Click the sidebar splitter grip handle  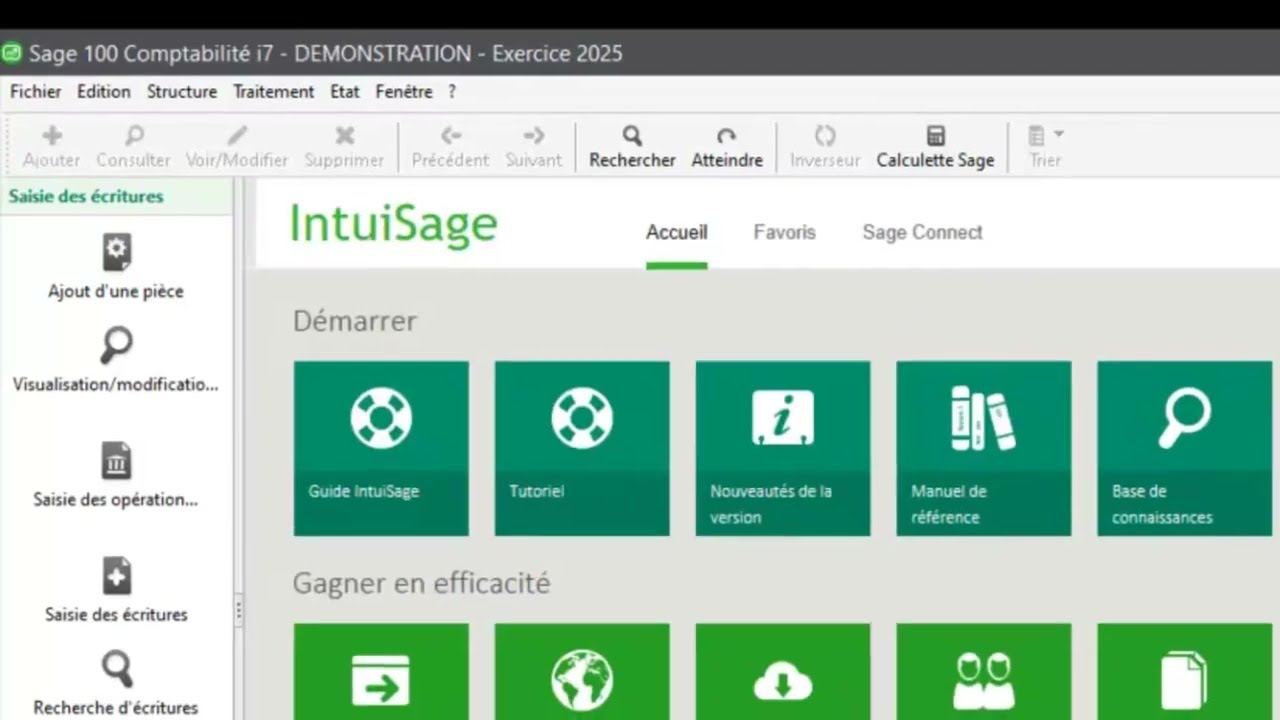click(238, 612)
